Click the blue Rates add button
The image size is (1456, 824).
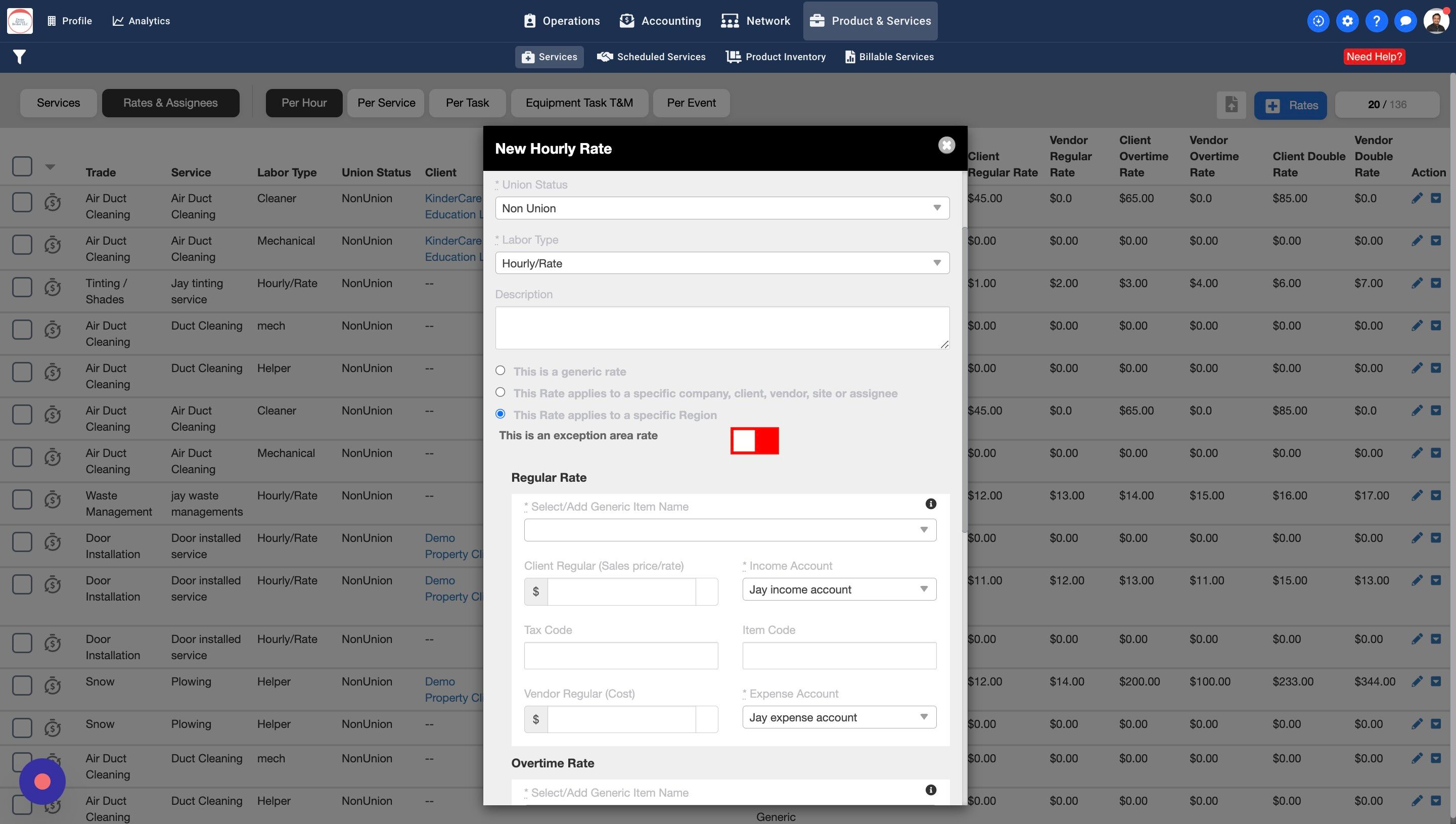(x=1290, y=105)
